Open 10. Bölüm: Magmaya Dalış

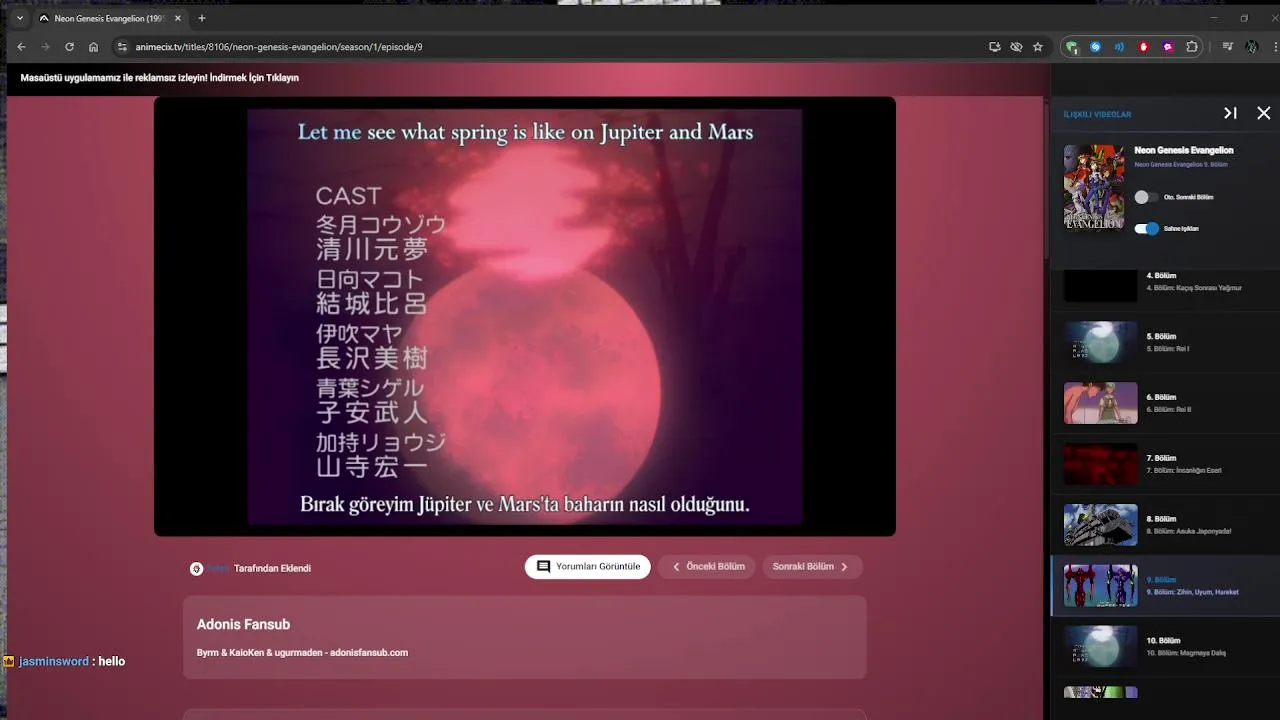pos(1165,646)
